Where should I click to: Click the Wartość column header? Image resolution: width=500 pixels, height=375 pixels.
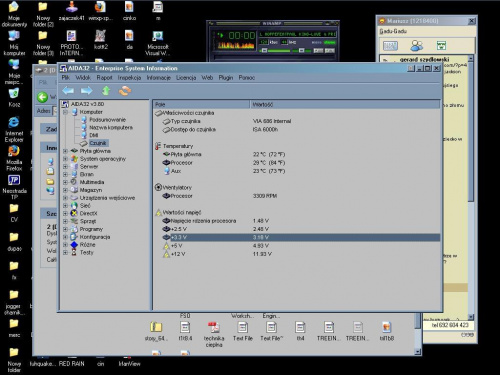click(x=345, y=104)
